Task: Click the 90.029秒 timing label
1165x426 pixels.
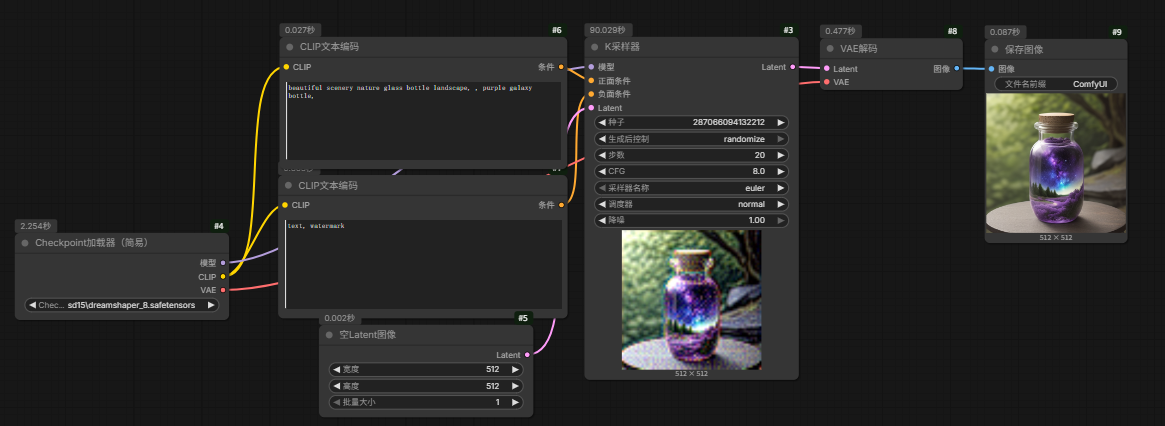Action: point(608,30)
